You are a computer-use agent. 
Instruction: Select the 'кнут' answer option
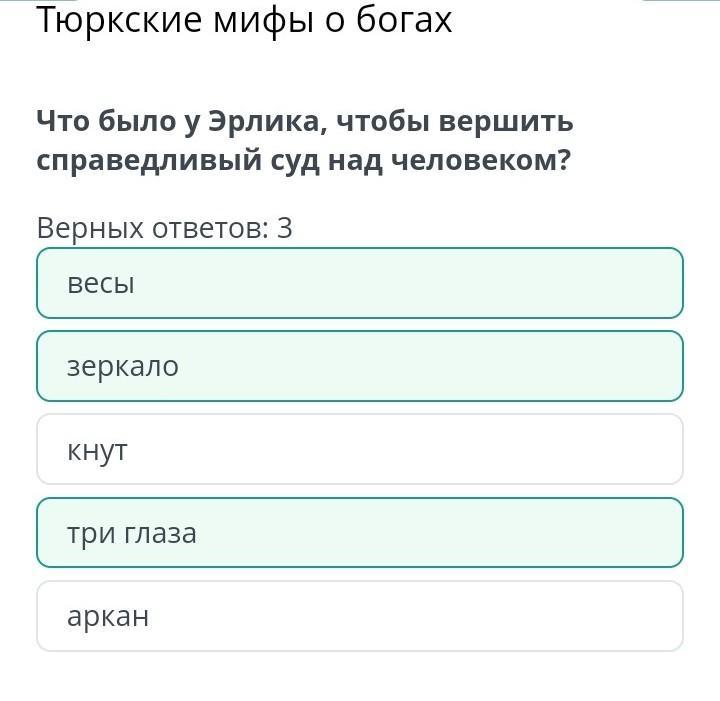(360, 449)
